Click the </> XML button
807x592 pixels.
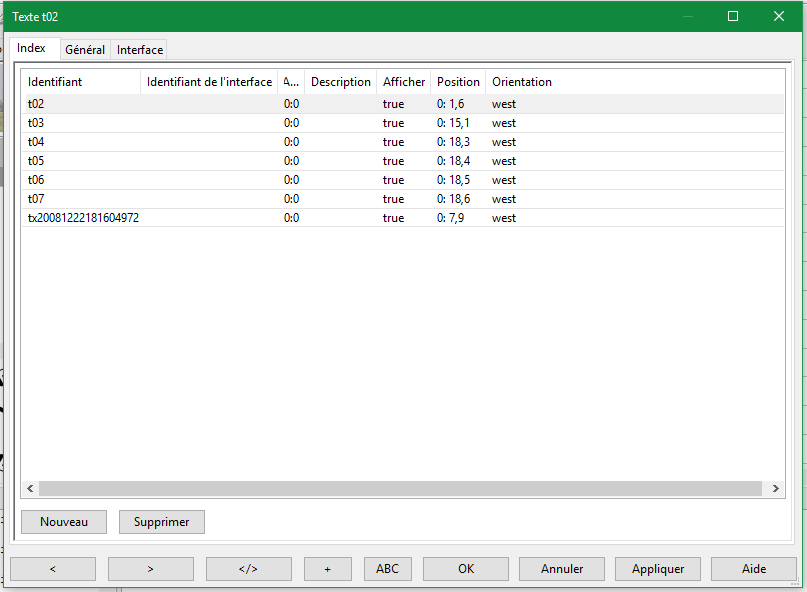[248, 569]
